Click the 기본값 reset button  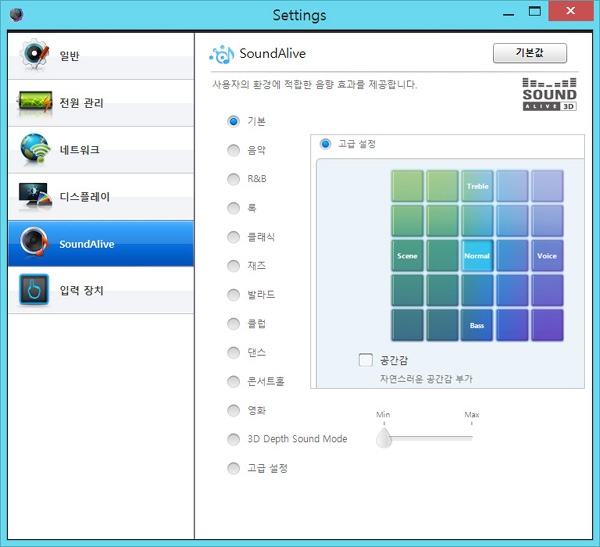pyautogui.click(x=530, y=53)
